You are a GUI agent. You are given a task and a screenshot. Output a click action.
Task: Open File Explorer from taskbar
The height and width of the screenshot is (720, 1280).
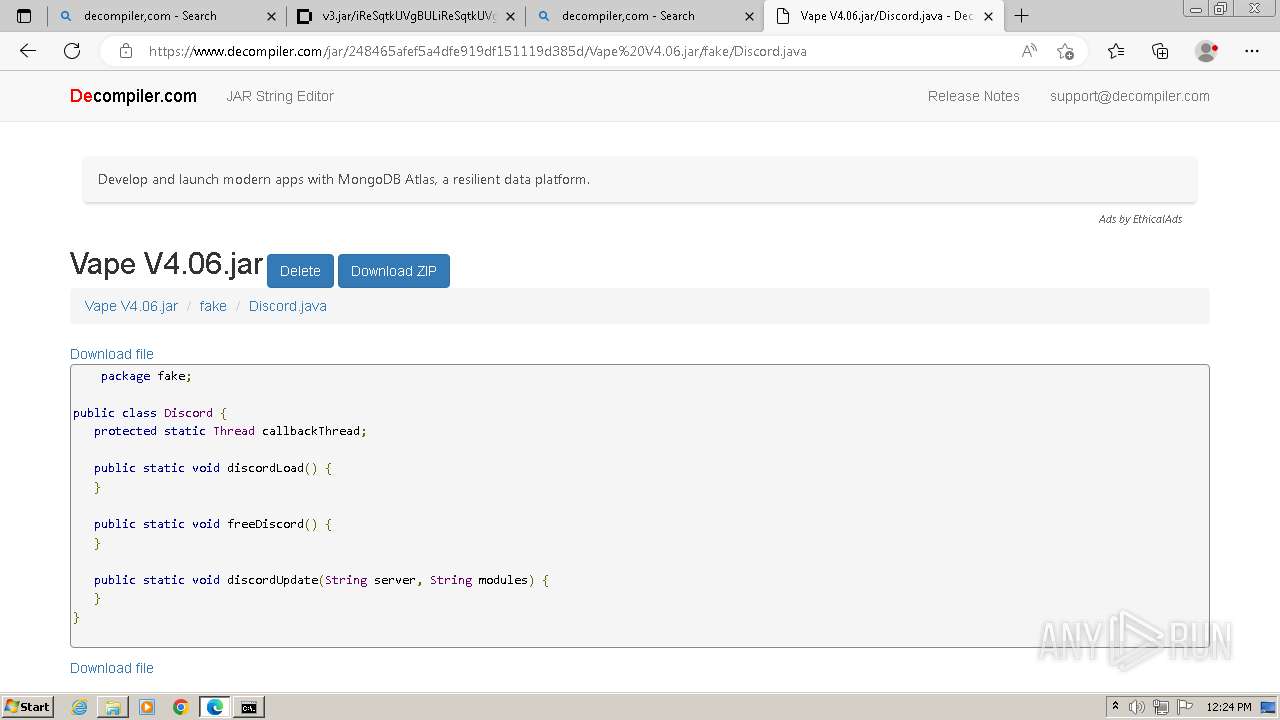pos(113,707)
